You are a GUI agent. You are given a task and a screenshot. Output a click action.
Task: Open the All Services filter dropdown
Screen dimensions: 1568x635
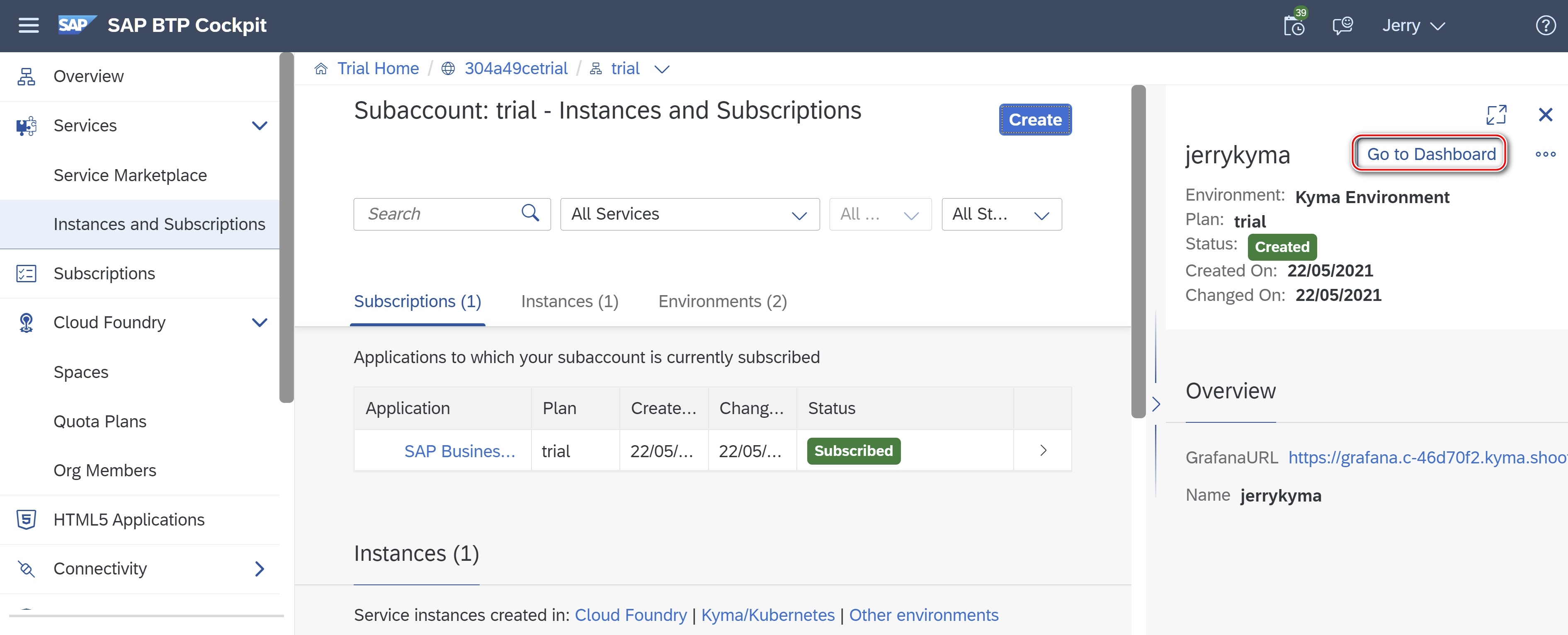[689, 214]
